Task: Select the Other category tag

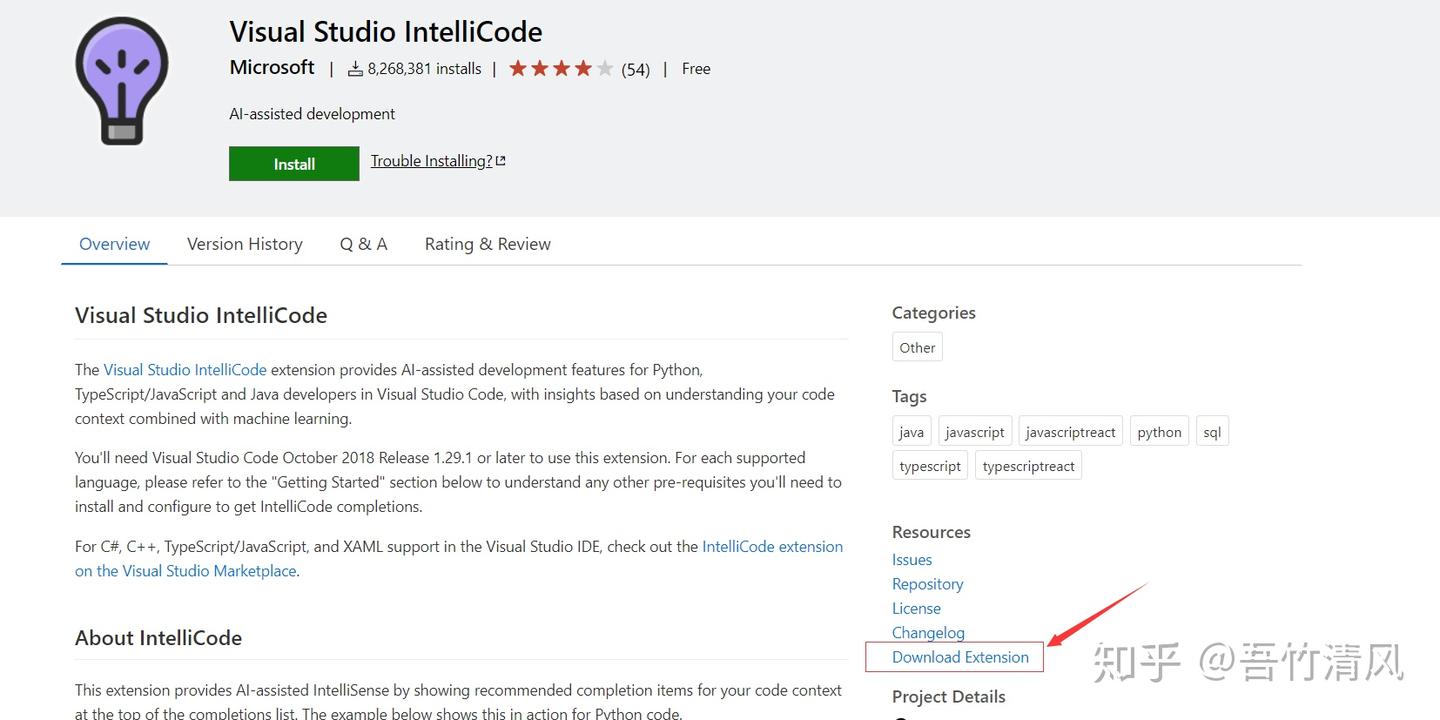Action: click(917, 348)
